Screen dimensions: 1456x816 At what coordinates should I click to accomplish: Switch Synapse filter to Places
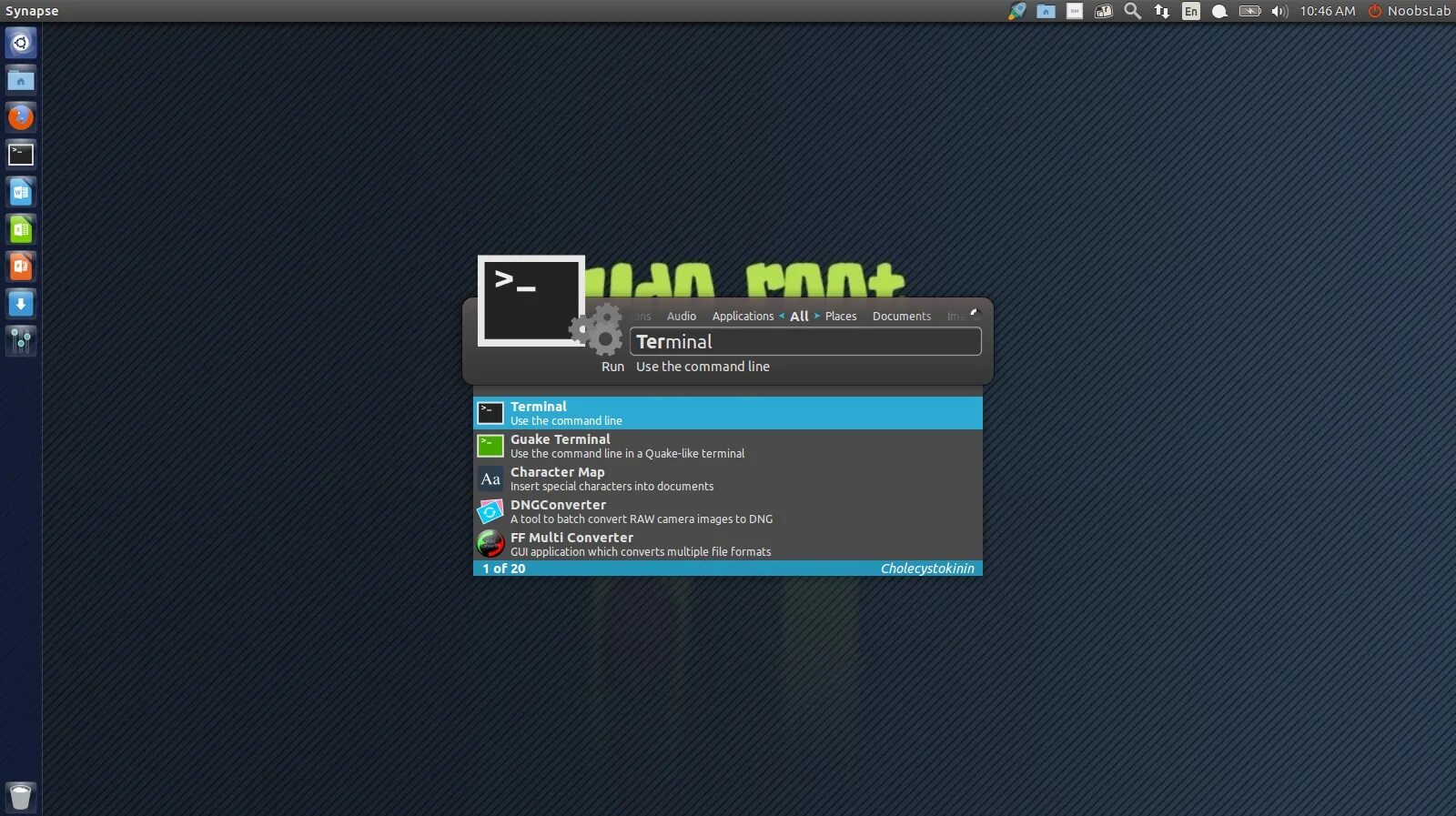tap(841, 317)
